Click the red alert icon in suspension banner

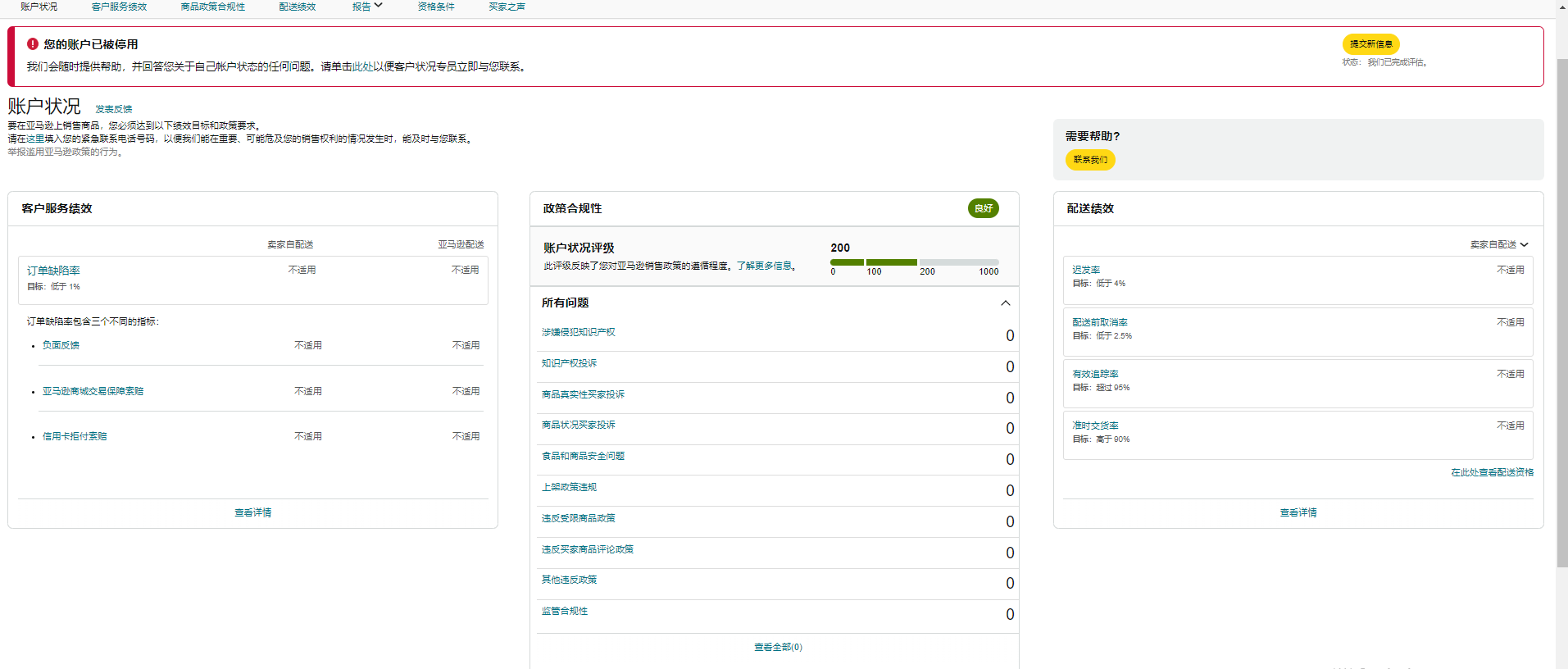[x=33, y=44]
